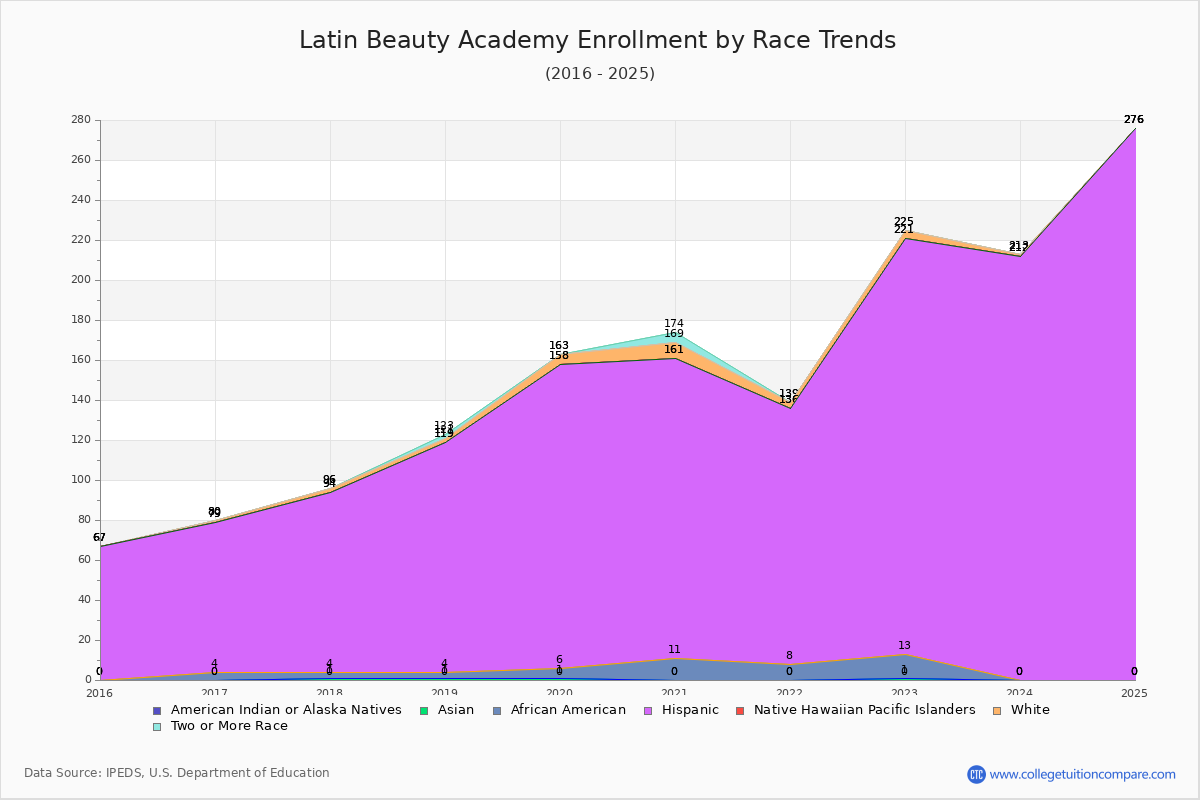Click the CTC logo icon
1200x800 pixels.
pos(976,774)
